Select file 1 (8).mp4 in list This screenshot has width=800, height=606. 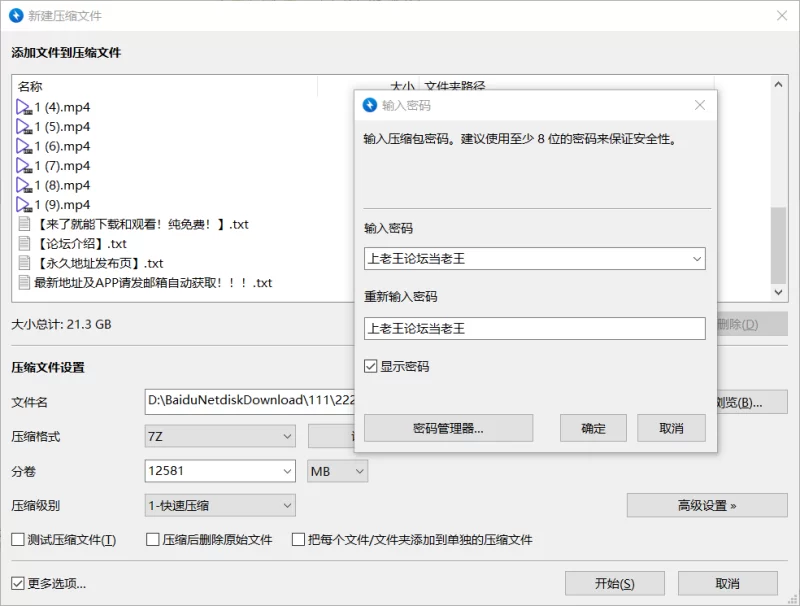[62, 185]
